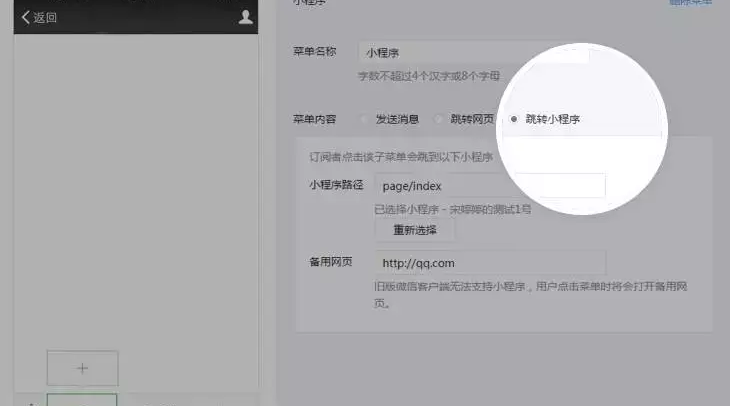
Task: Go back using the 返回 arrow
Action: (x=39, y=18)
